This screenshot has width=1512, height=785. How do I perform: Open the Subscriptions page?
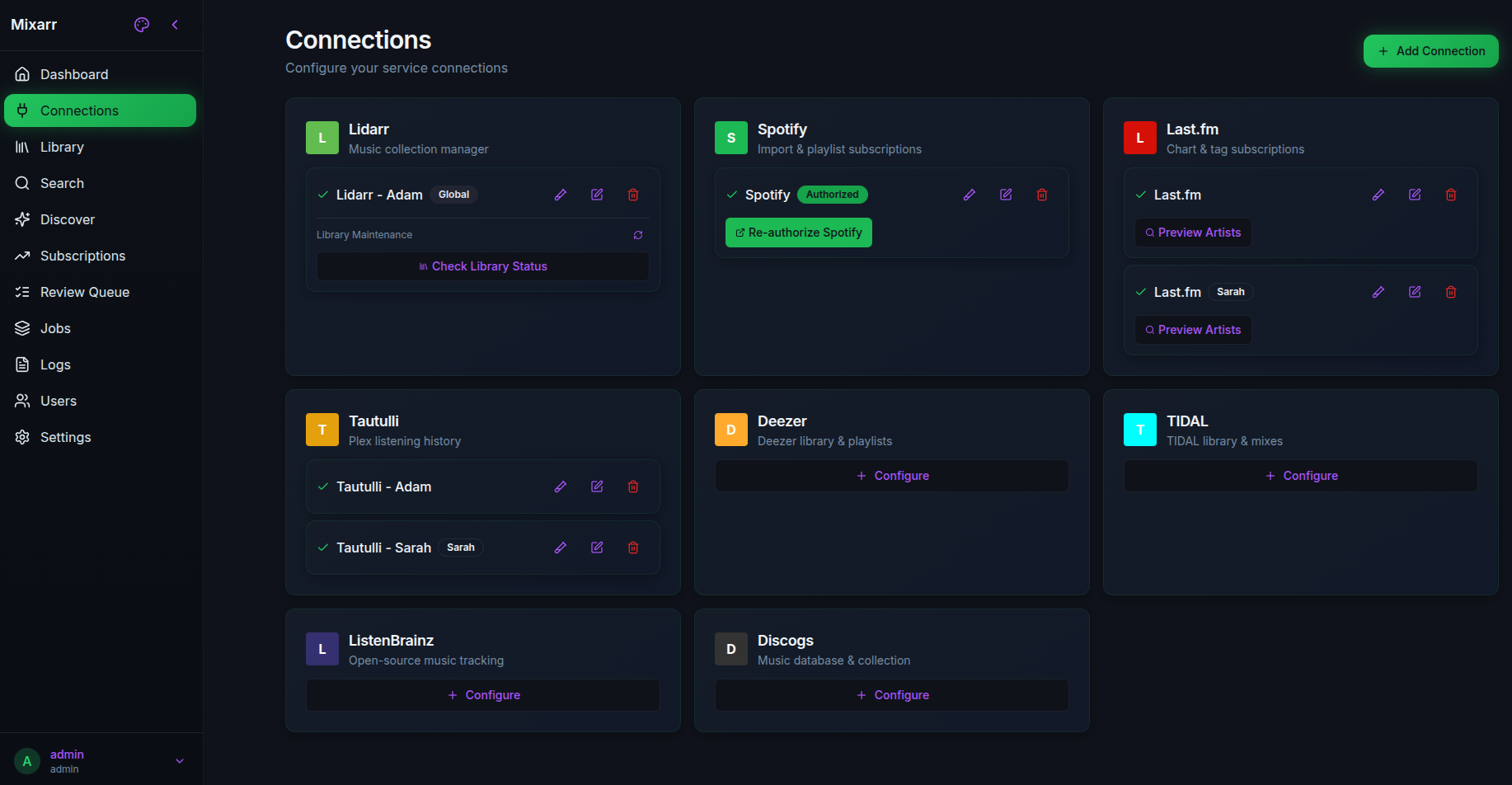pos(82,256)
